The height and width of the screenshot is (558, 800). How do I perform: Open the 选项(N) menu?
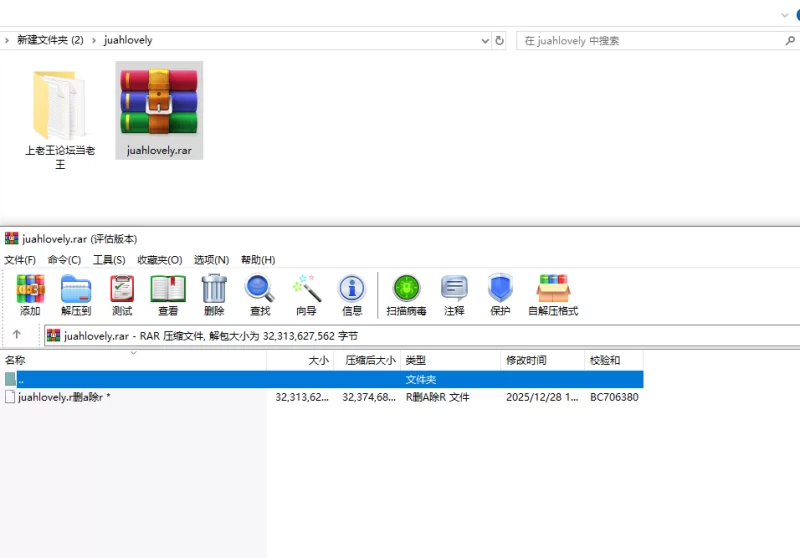[x=211, y=260]
